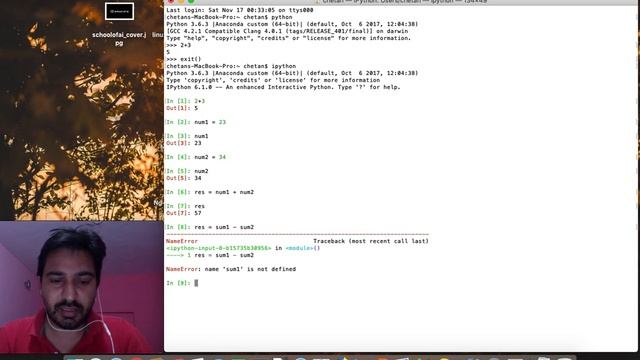Click the Terminal window title text
640x360 pixels.
click(x=404, y=2)
